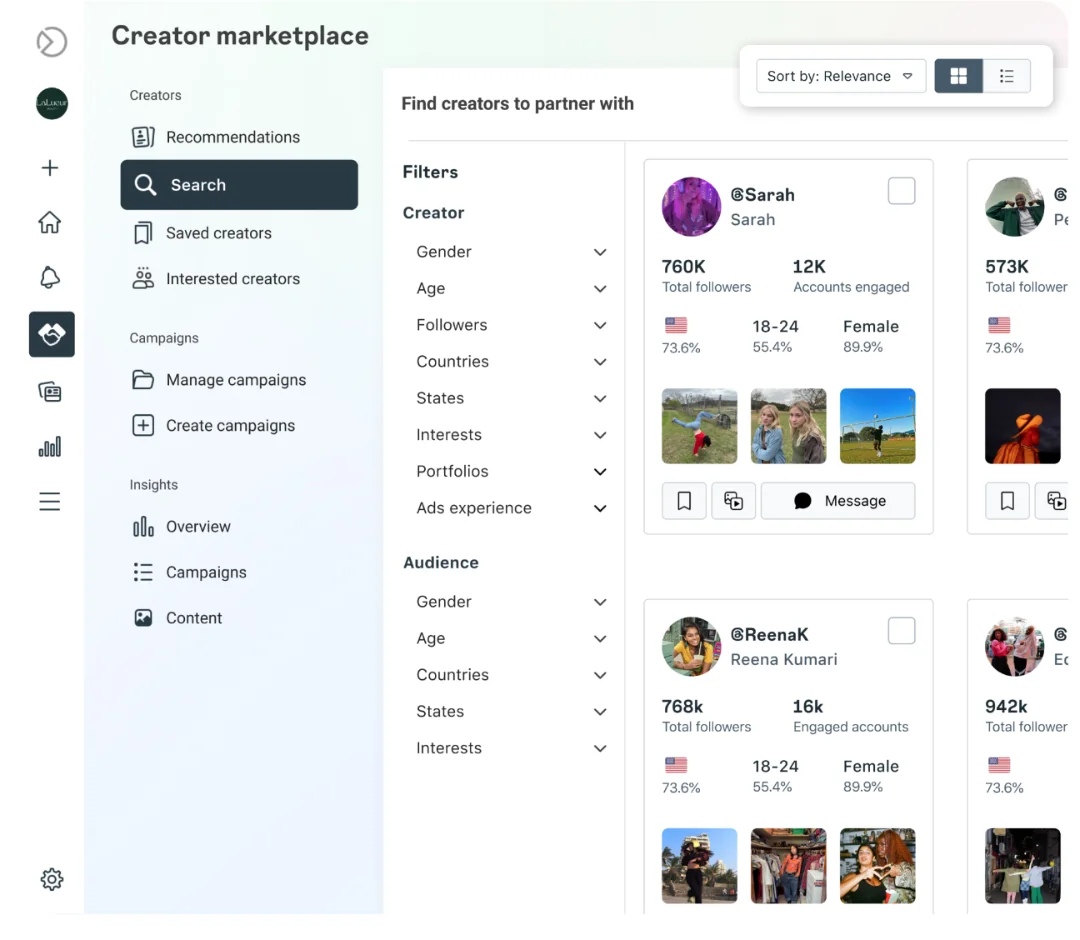Expand Audience Gender filter
The image size is (1080, 940).
coord(511,602)
